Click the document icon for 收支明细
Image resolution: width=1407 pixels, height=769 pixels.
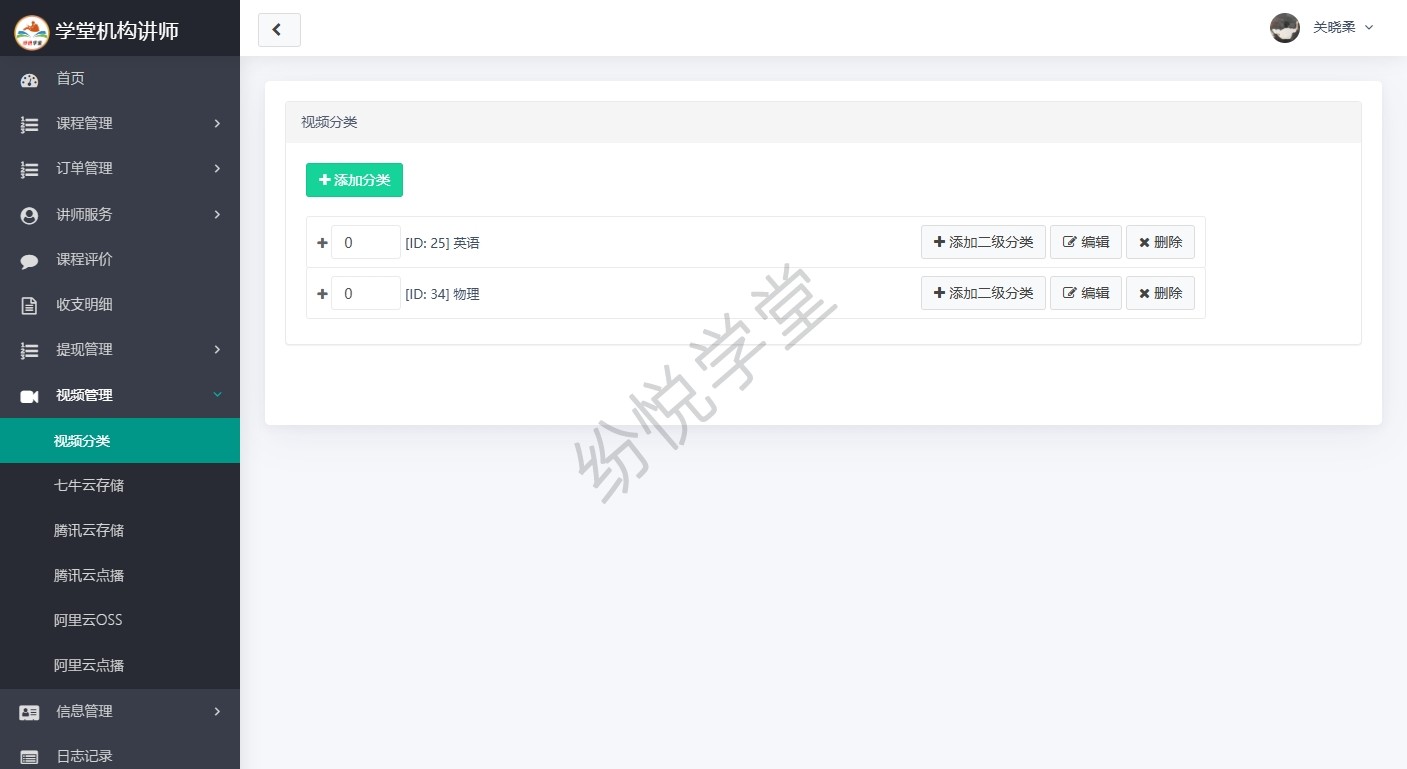(x=29, y=305)
